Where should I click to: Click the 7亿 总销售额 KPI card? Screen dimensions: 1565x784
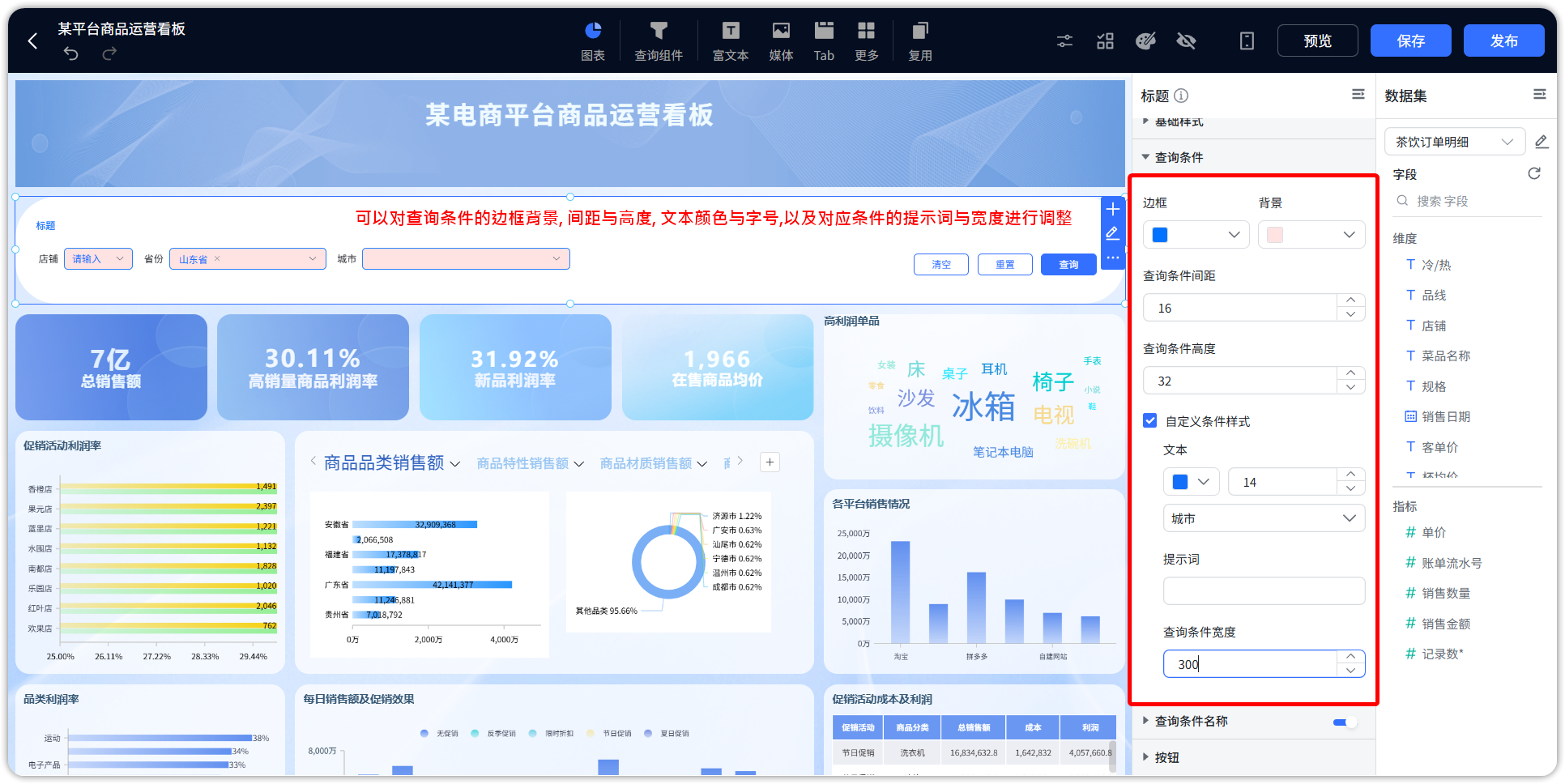(111, 367)
